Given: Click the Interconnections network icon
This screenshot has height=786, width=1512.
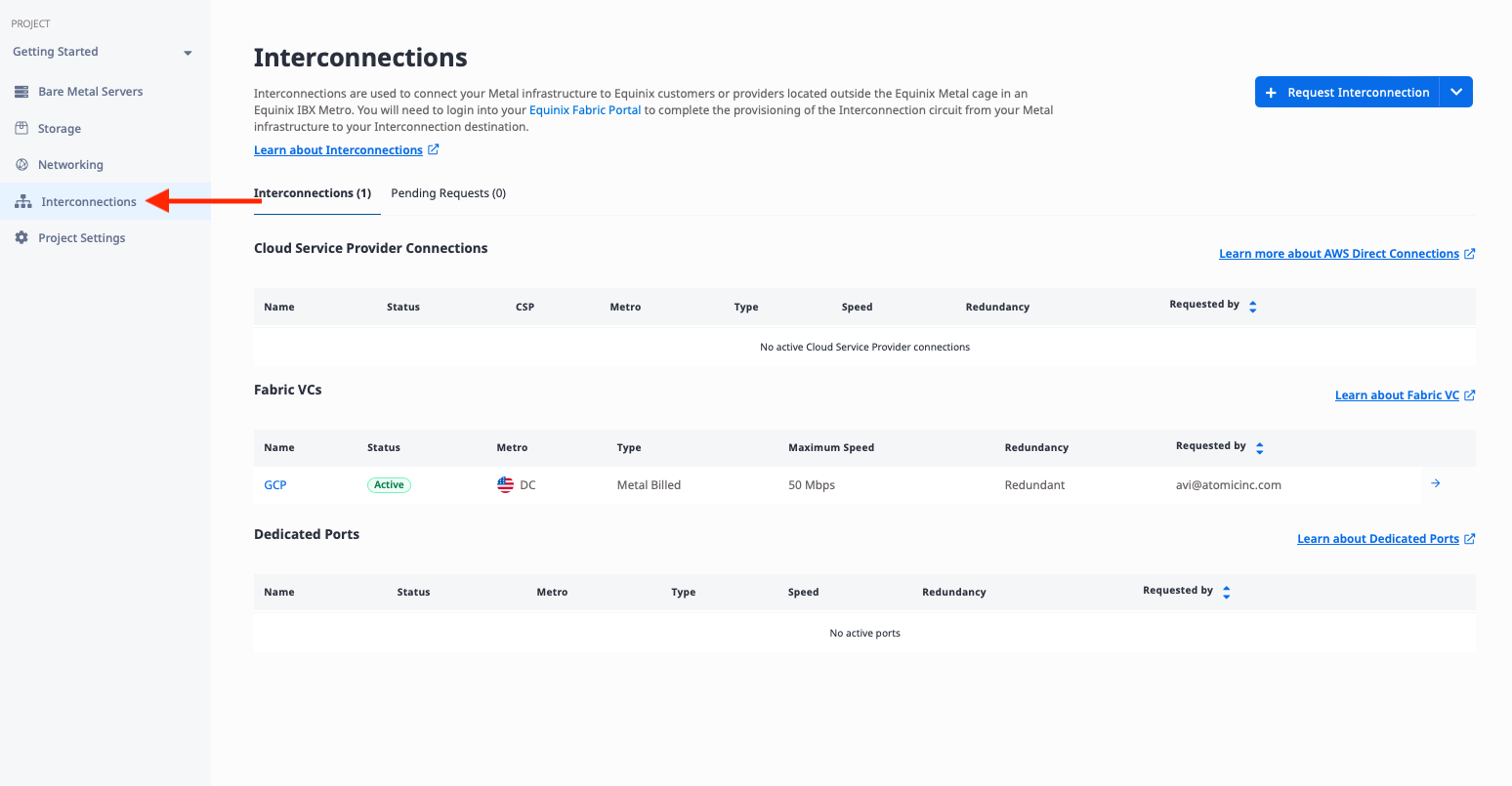Looking at the screenshot, I should [23, 202].
